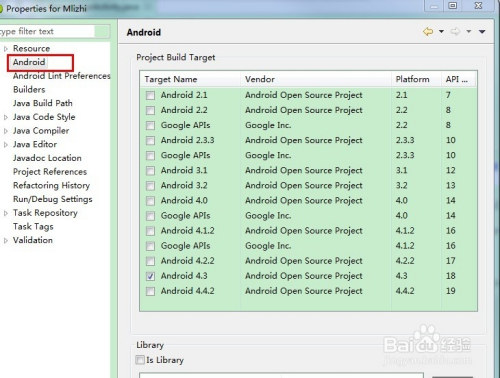The image size is (500, 378).
Task: Select the Java Code Style label
Action: tap(44, 117)
